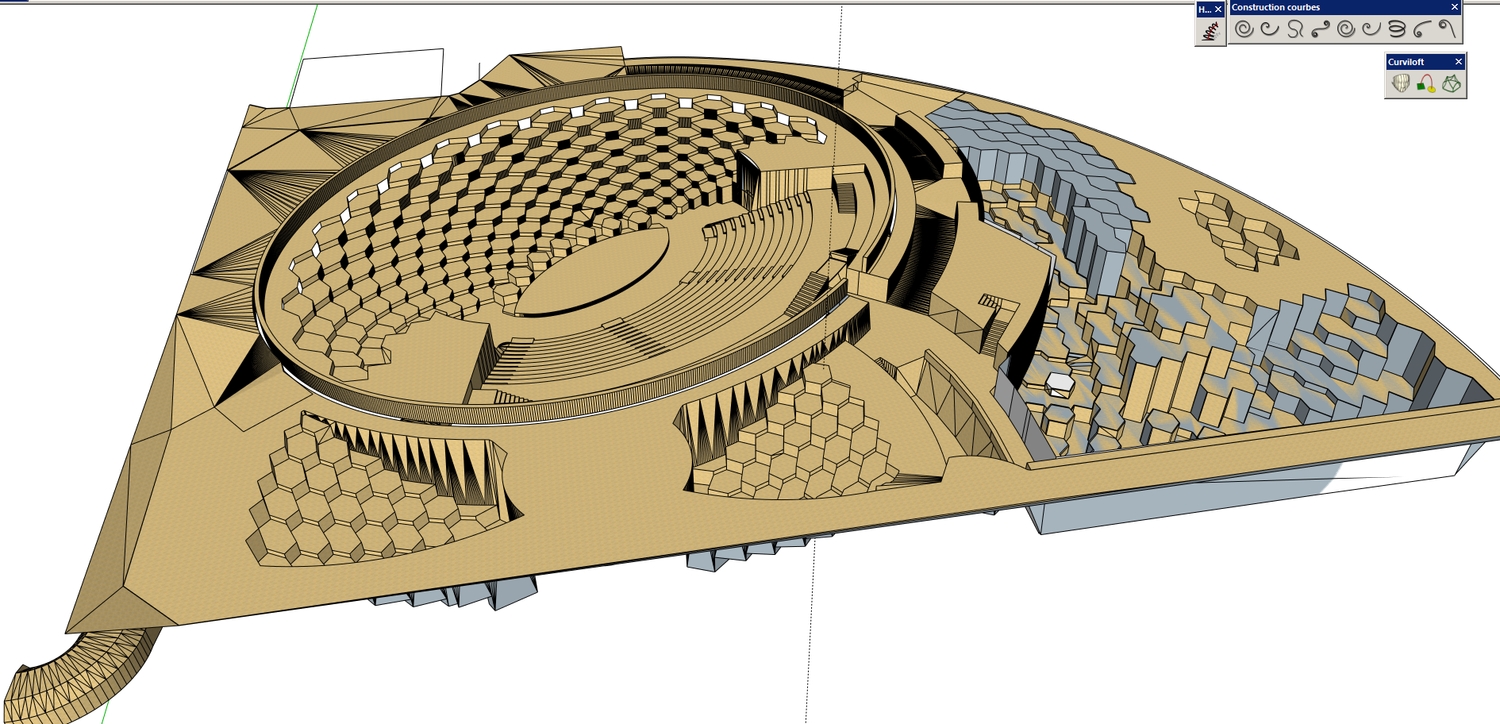Select the eighth curl-with-tail curve tool

tap(1422, 29)
